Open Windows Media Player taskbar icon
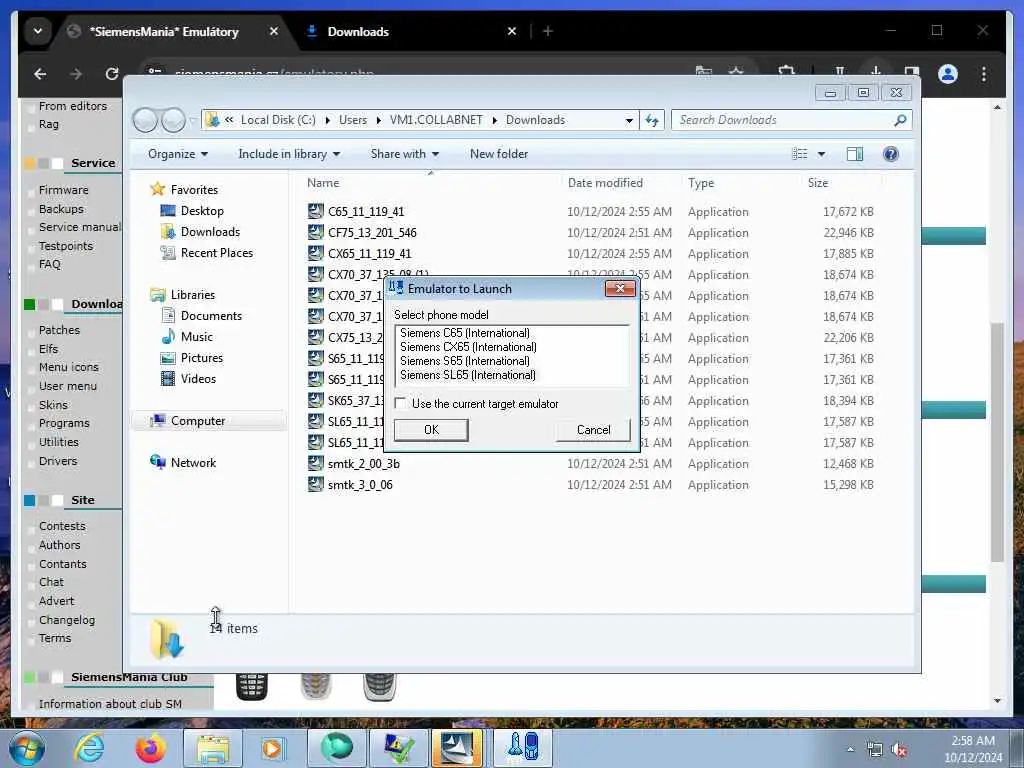Screen dimensions: 1024x768 click(x=273, y=748)
